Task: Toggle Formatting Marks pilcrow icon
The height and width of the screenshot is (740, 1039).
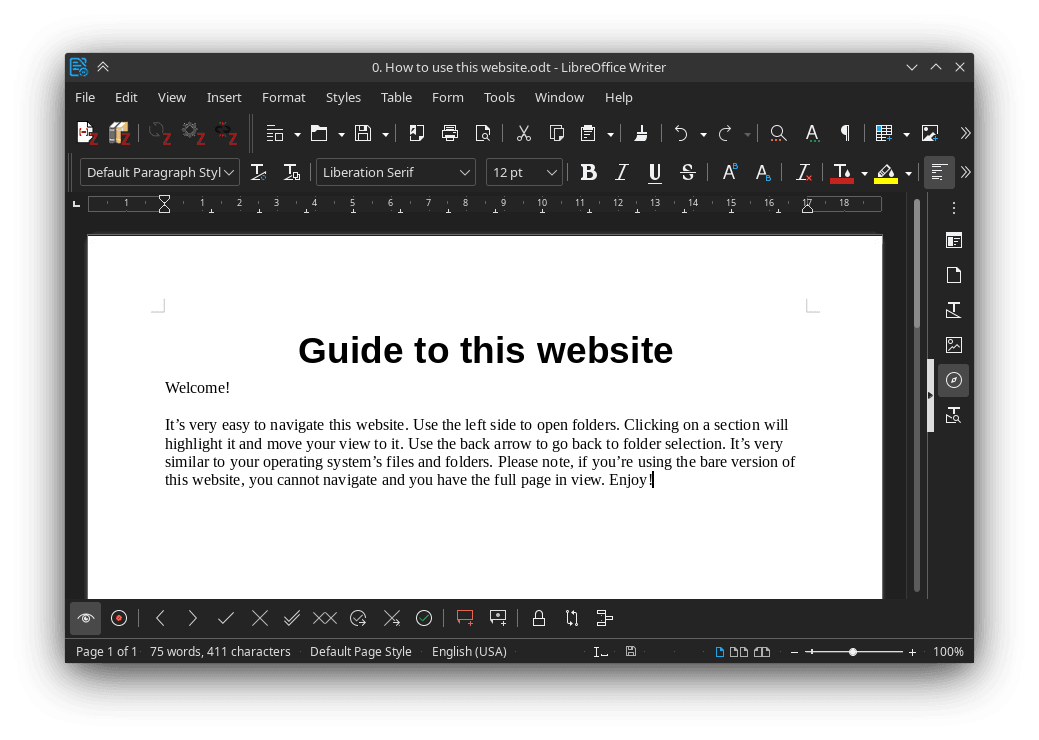Action: [845, 133]
